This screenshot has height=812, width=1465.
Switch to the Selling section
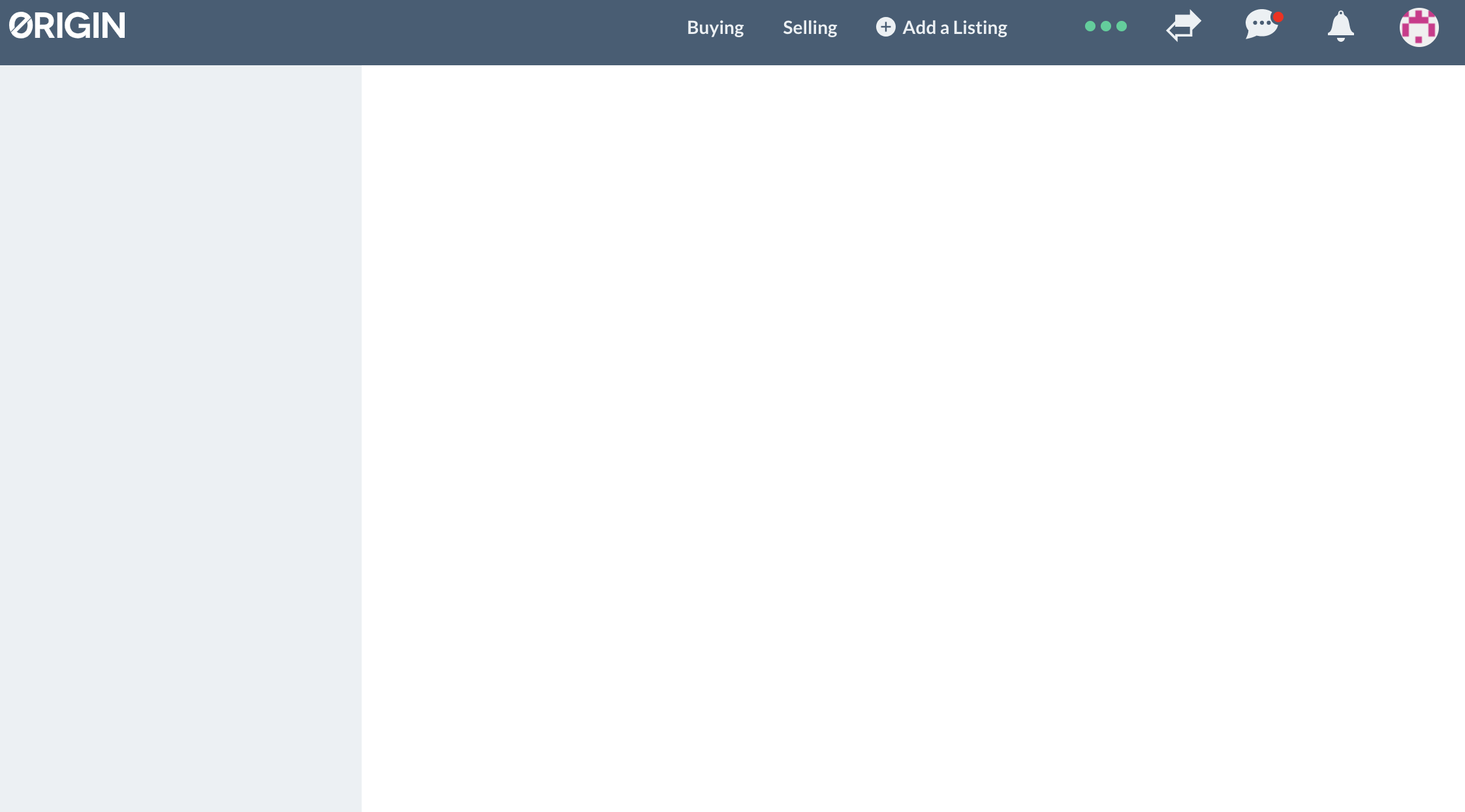(810, 27)
